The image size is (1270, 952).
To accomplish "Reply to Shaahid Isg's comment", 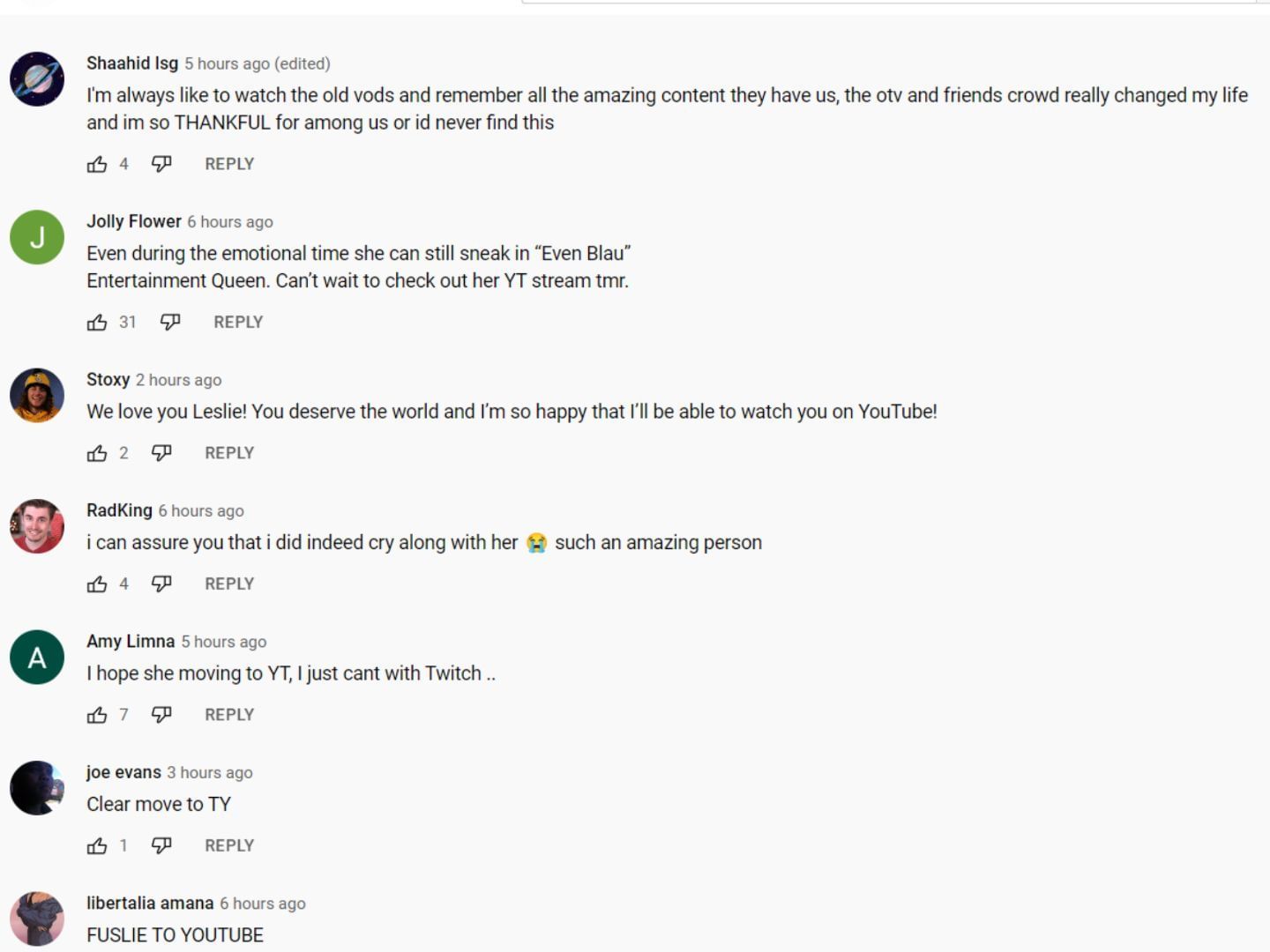I will pos(229,164).
